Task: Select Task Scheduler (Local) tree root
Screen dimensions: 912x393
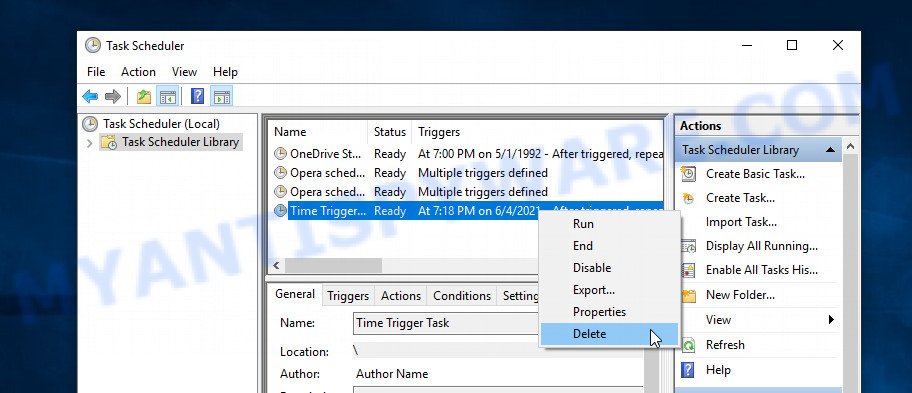Action: click(x=161, y=124)
